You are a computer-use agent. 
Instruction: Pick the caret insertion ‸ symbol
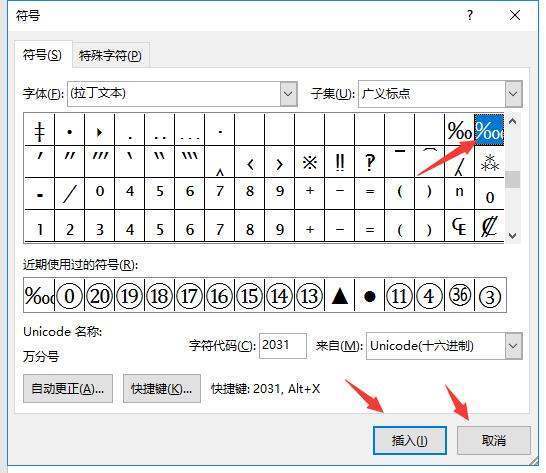[220, 162]
